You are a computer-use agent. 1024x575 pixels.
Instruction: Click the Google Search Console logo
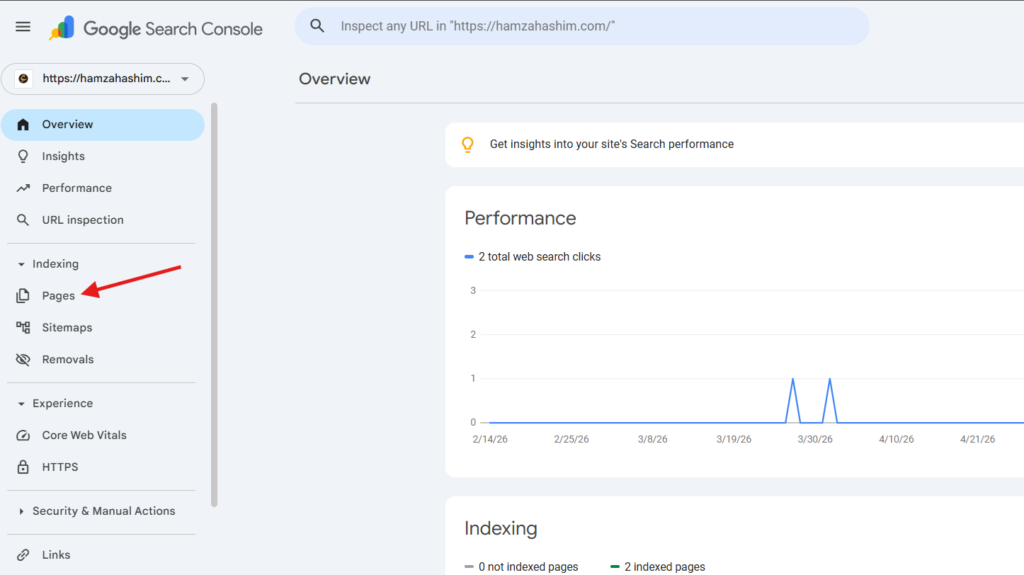[155, 28]
